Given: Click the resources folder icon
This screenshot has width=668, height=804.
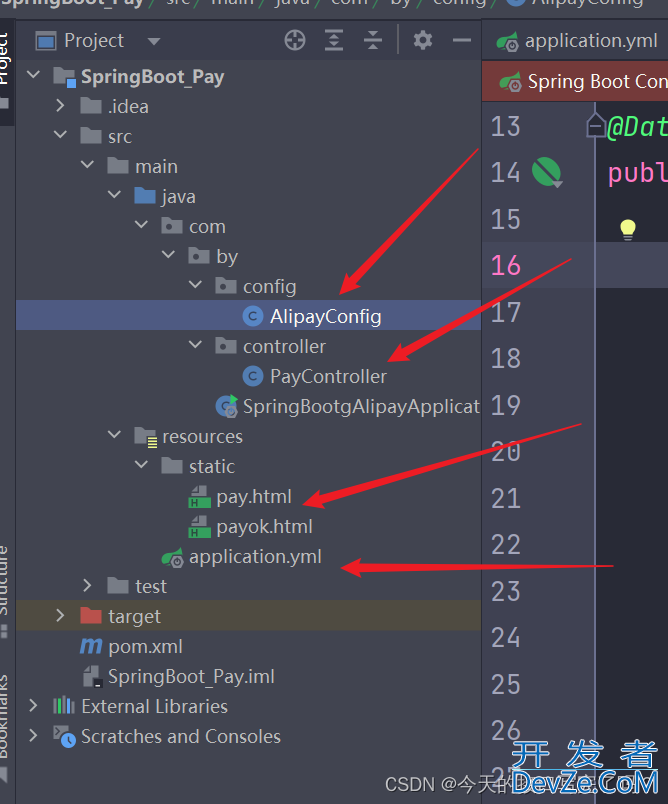Looking at the screenshot, I should coord(146,437).
